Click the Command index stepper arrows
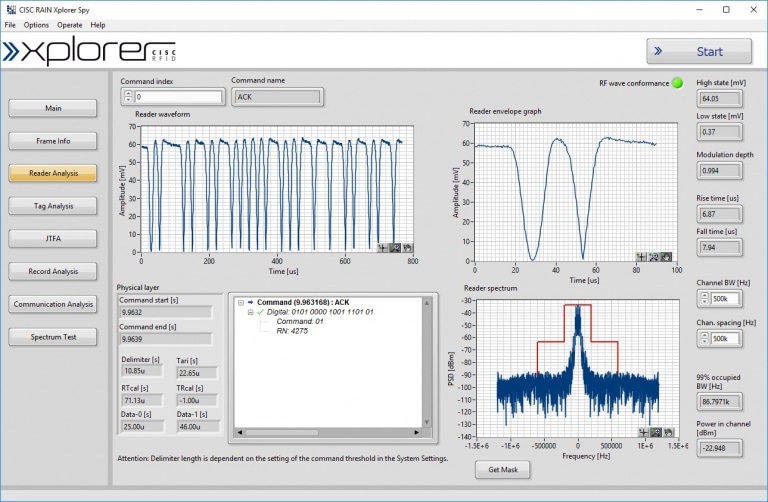 point(128,96)
